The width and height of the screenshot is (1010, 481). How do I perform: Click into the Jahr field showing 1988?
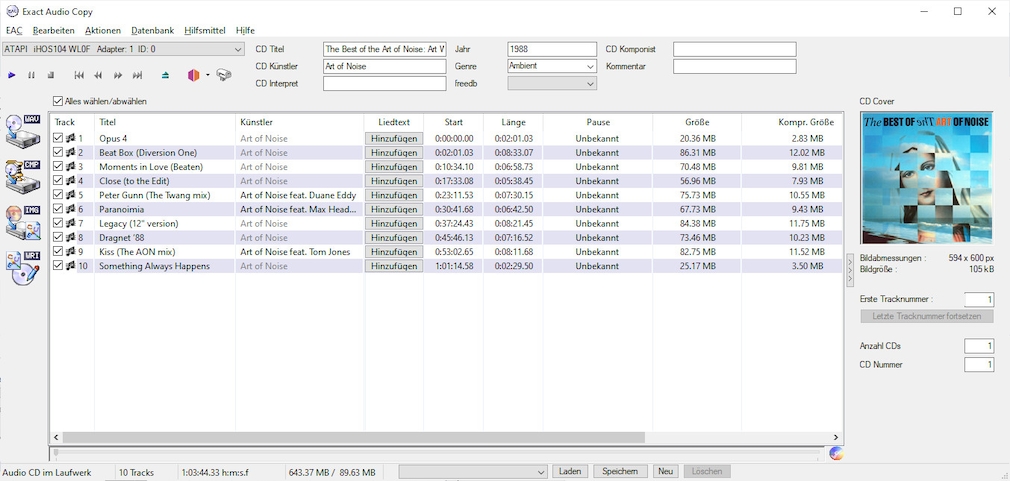click(x=552, y=49)
